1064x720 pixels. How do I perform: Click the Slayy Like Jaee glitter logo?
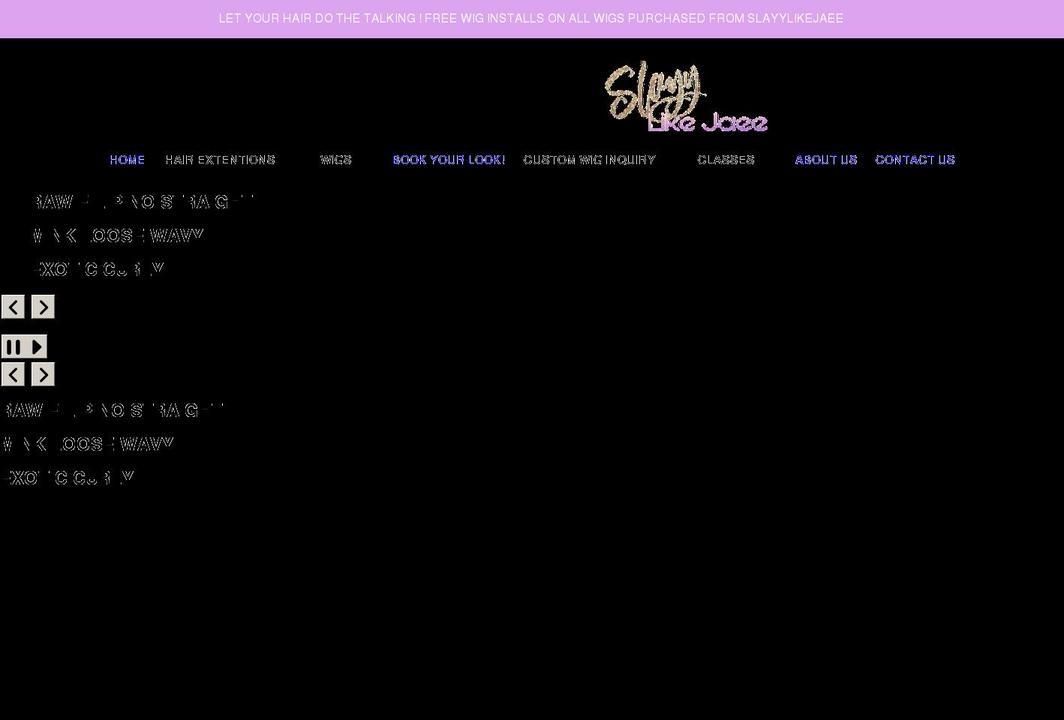[685, 95]
